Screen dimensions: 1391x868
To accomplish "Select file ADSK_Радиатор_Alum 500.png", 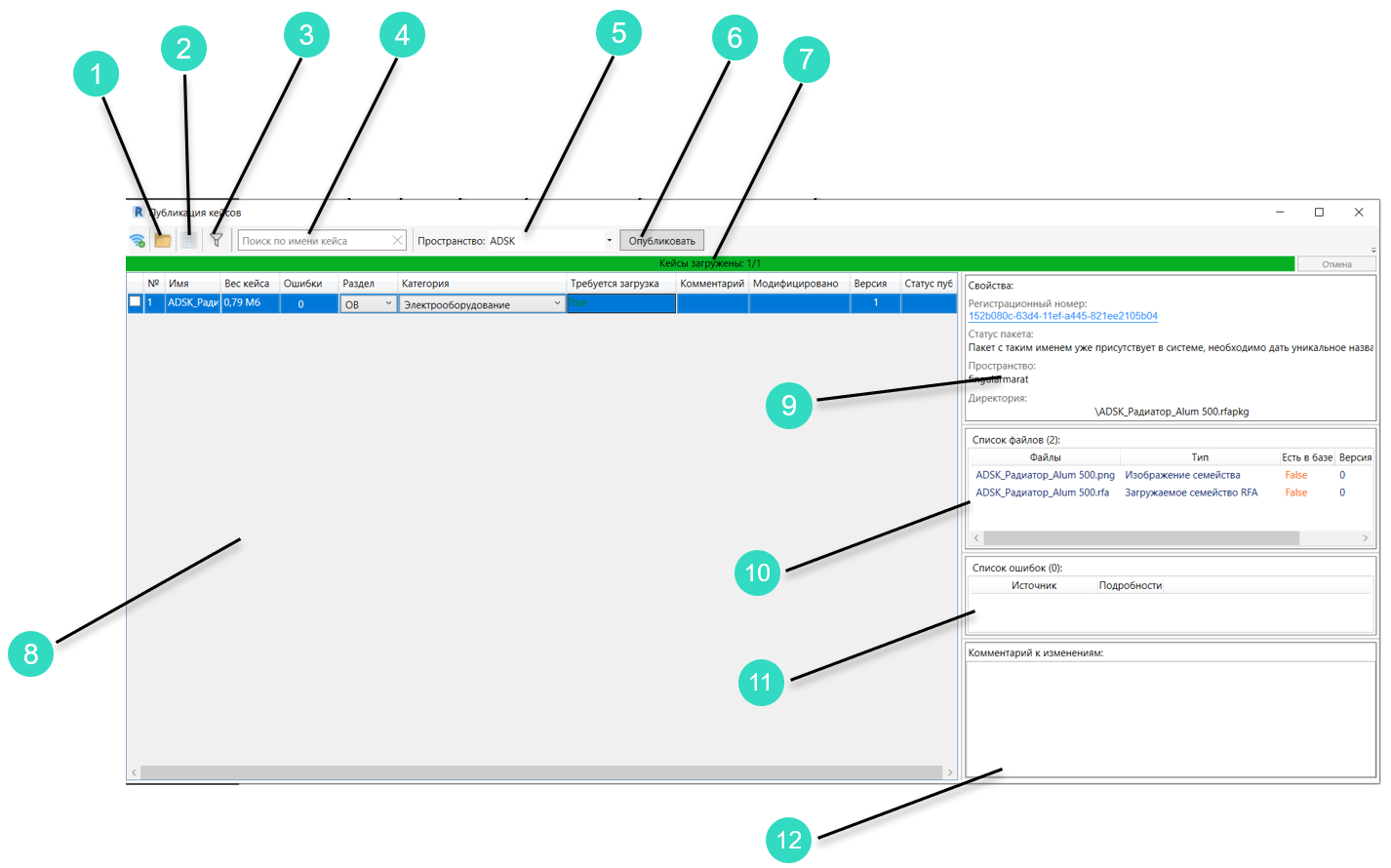I will (x=1045, y=475).
